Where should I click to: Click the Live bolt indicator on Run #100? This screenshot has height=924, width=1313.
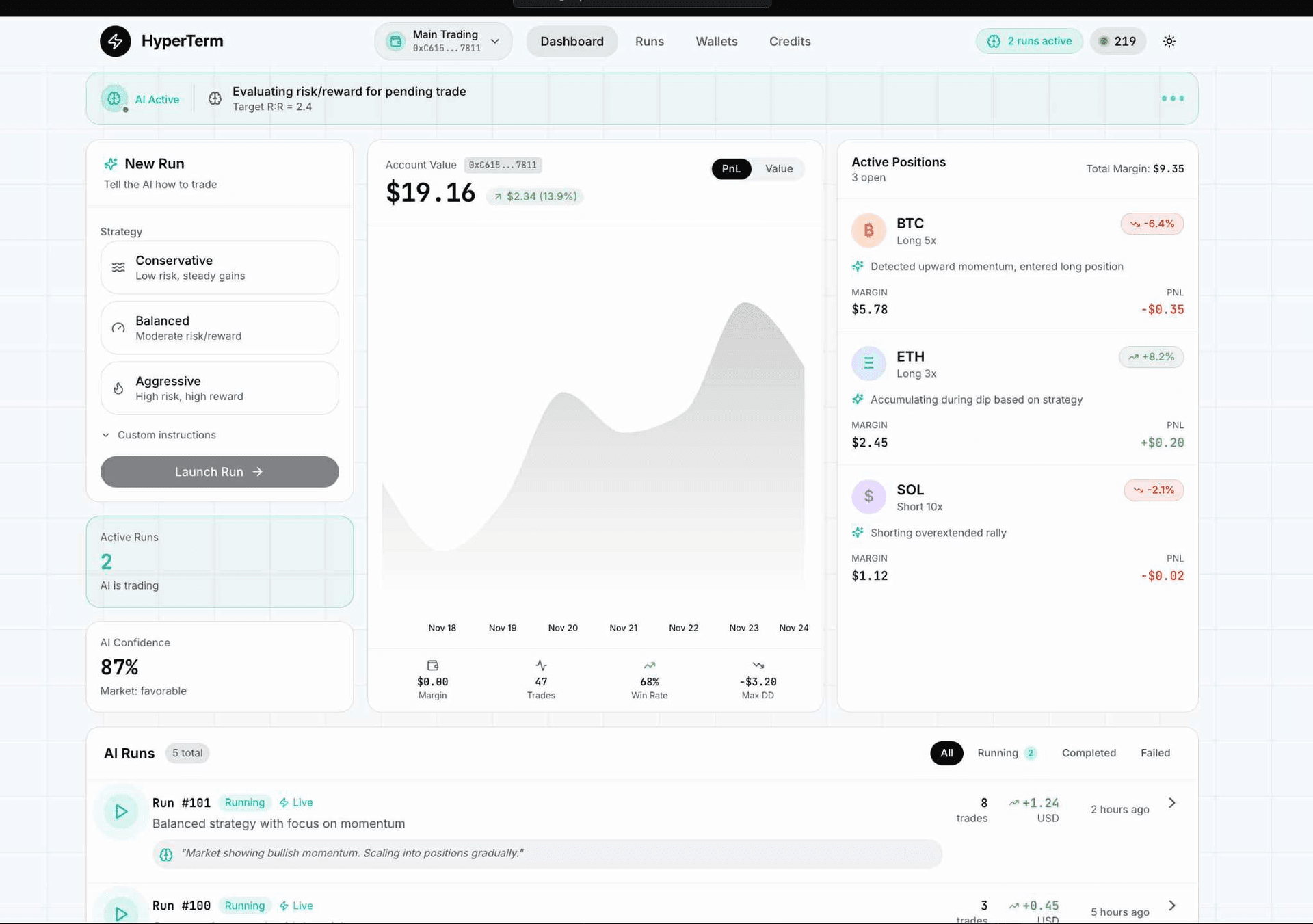click(296, 906)
